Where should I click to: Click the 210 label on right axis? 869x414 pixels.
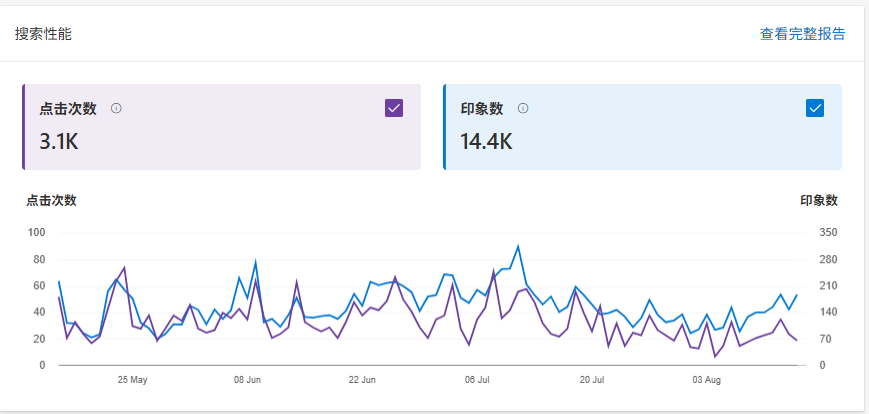pyautogui.click(x=827, y=286)
